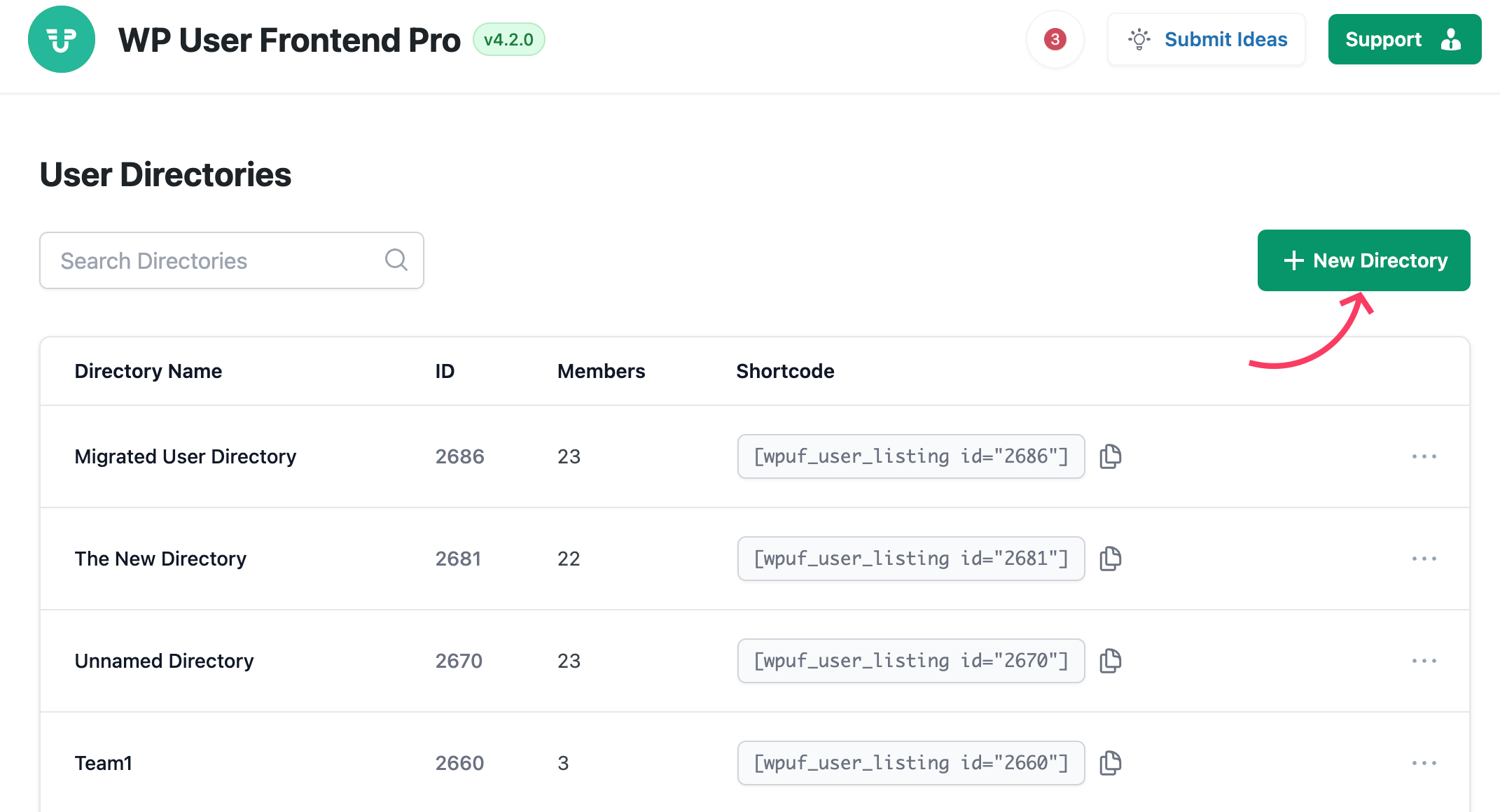Click the lightbulb icon in Submit Ideas

1139,39
